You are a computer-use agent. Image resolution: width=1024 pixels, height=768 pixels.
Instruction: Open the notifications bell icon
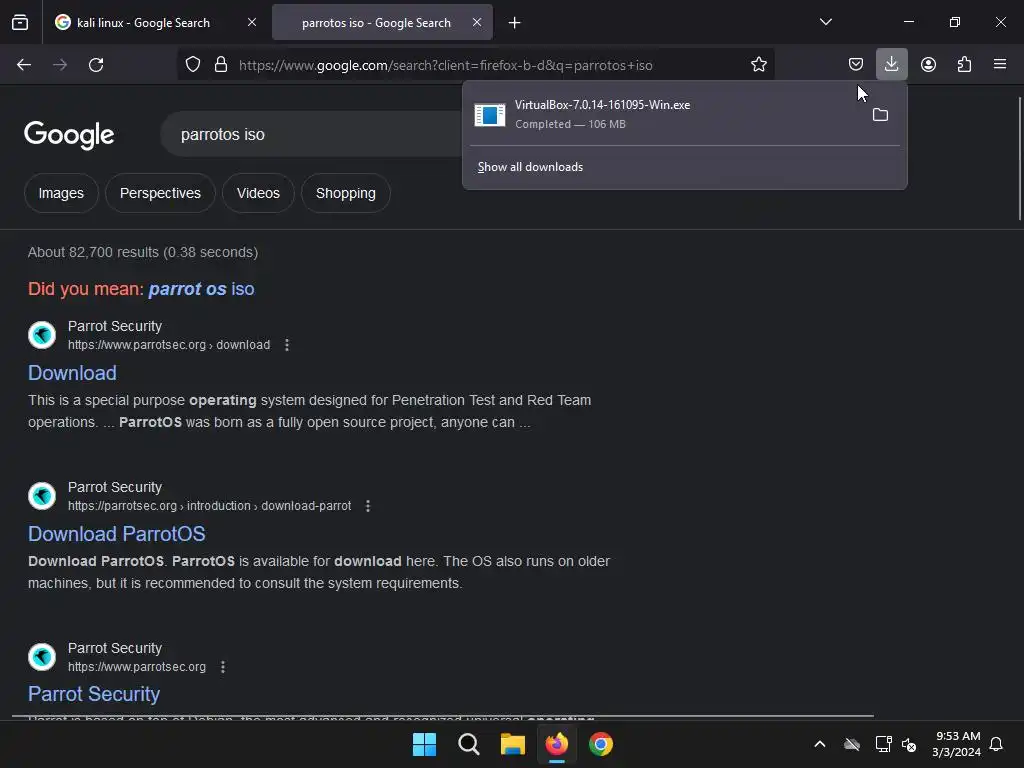tap(997, 744)
